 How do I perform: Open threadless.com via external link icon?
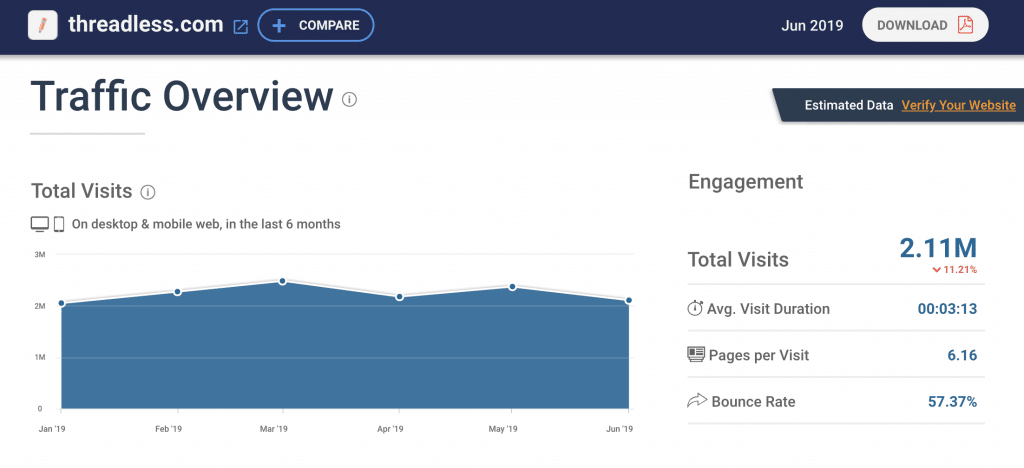[240, 26]
